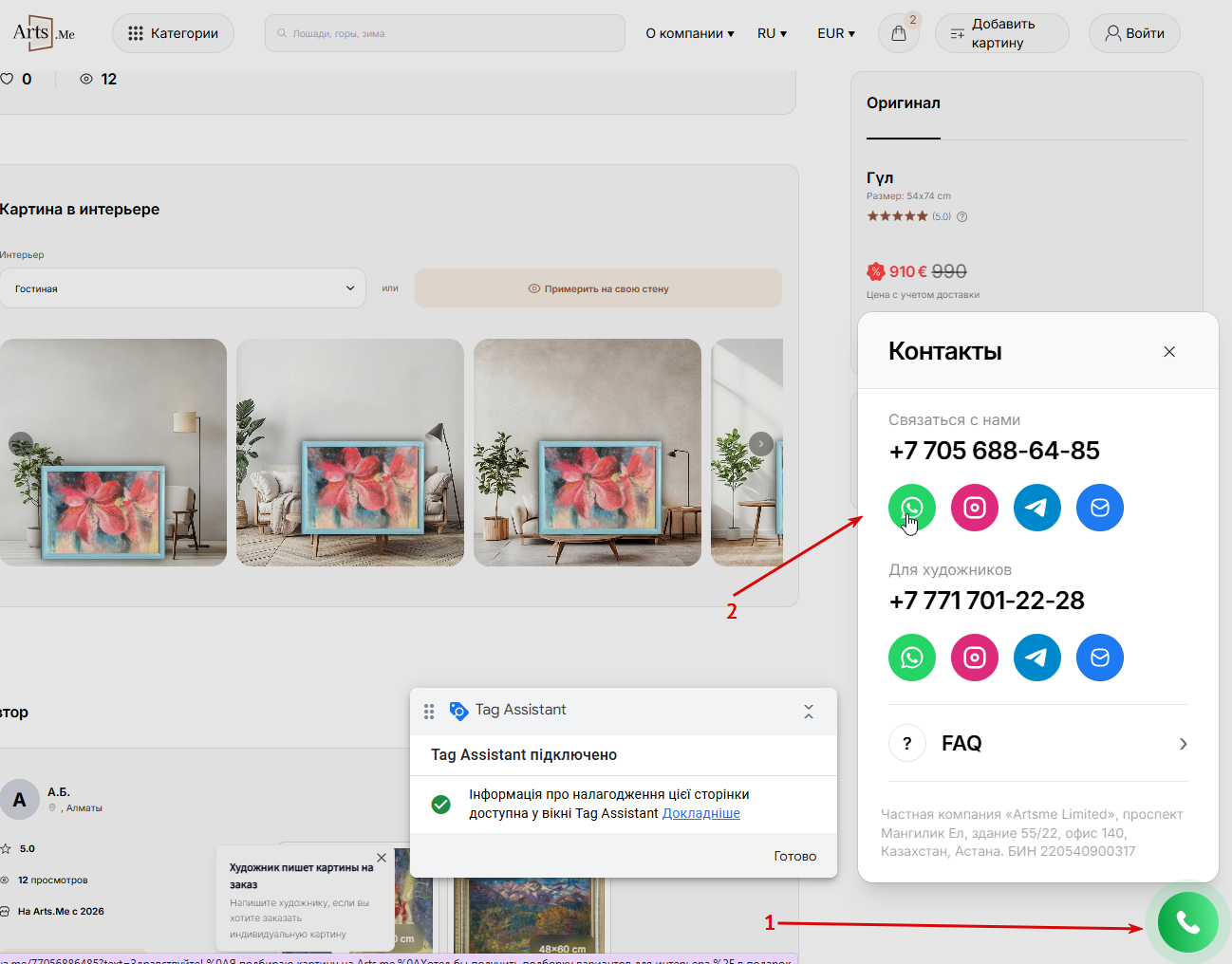Open first interior preview with floor lamp

114,453
